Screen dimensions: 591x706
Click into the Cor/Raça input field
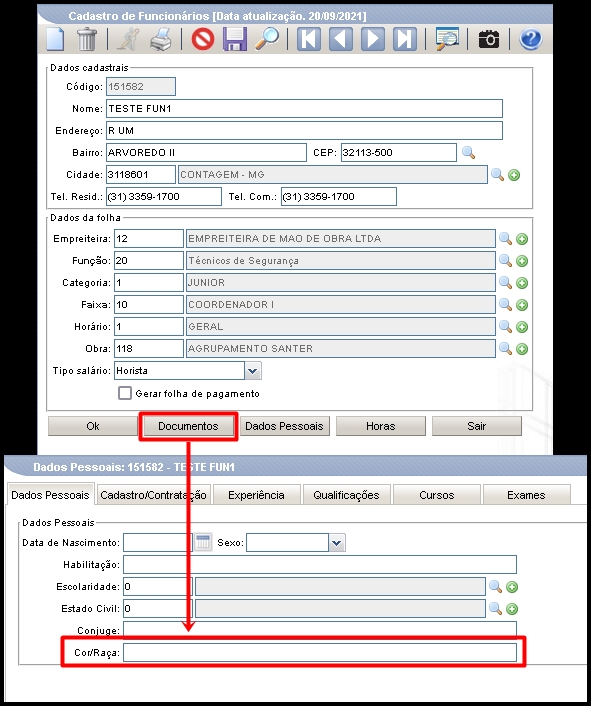pyautogui.click(x=320, y=652)
